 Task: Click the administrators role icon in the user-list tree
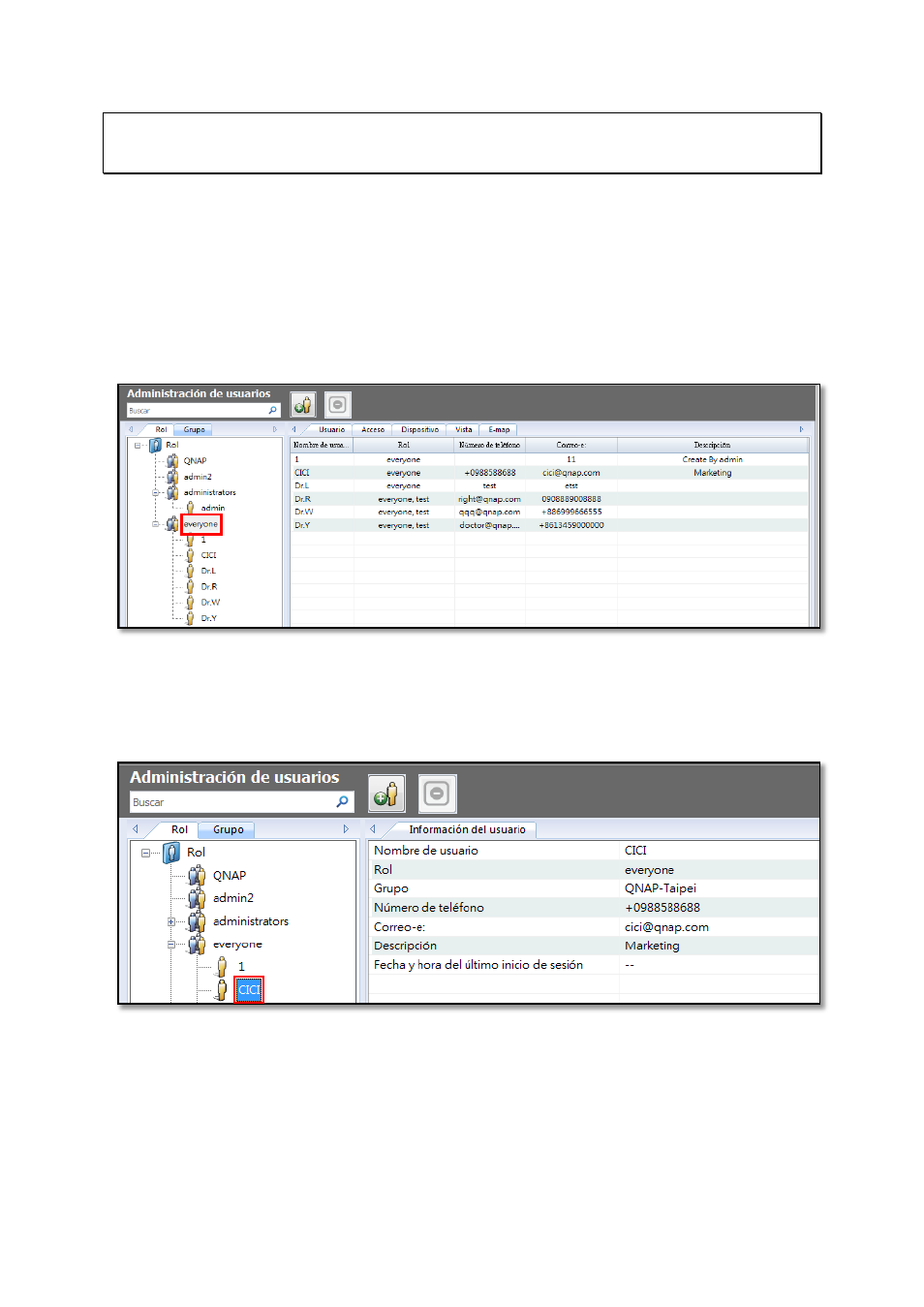click(172, 492)
